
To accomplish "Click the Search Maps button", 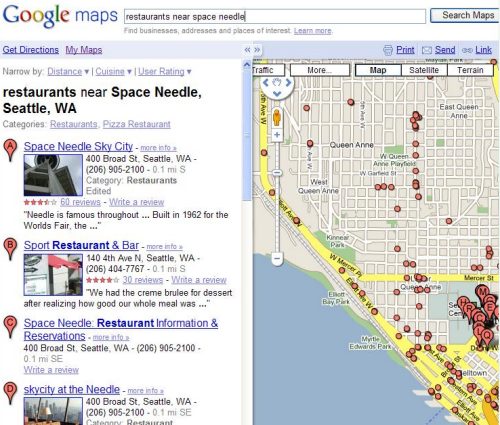I will [465, 15].
